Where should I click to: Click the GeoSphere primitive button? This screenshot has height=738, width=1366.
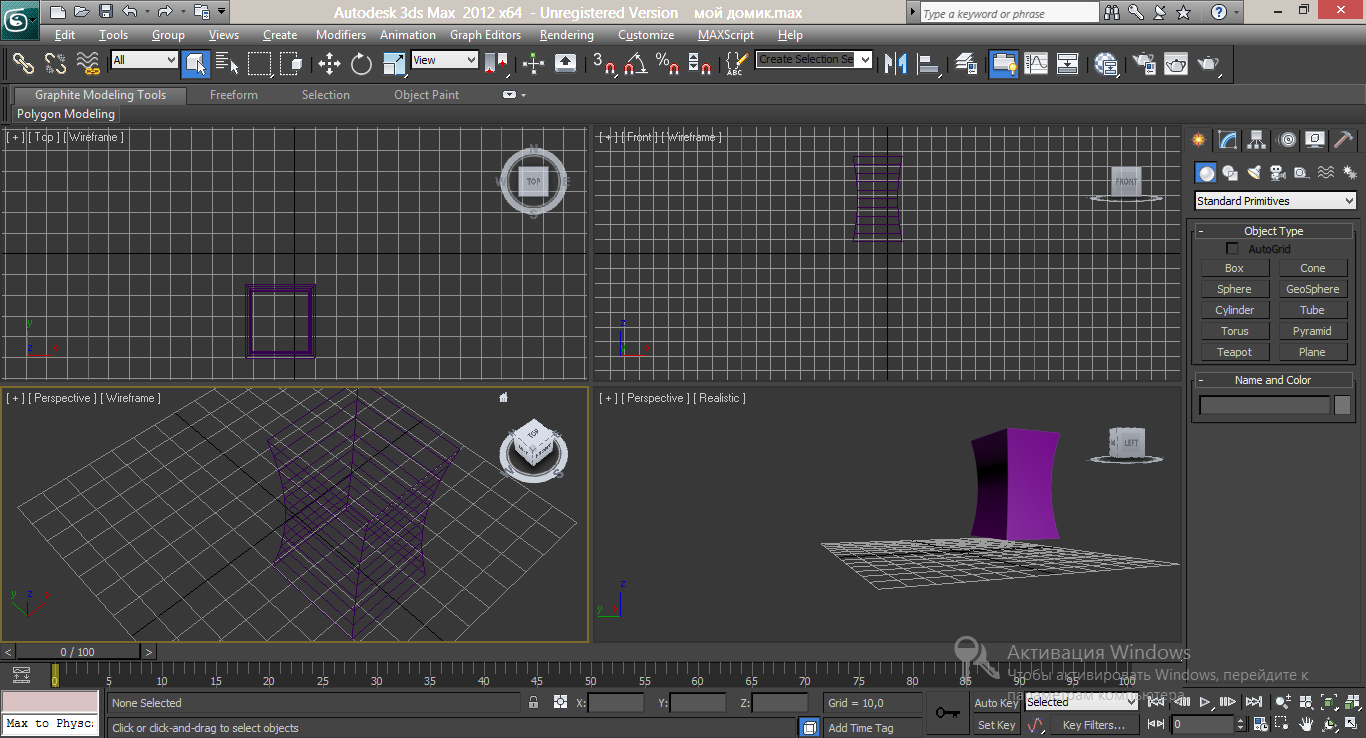point(1312,289)
